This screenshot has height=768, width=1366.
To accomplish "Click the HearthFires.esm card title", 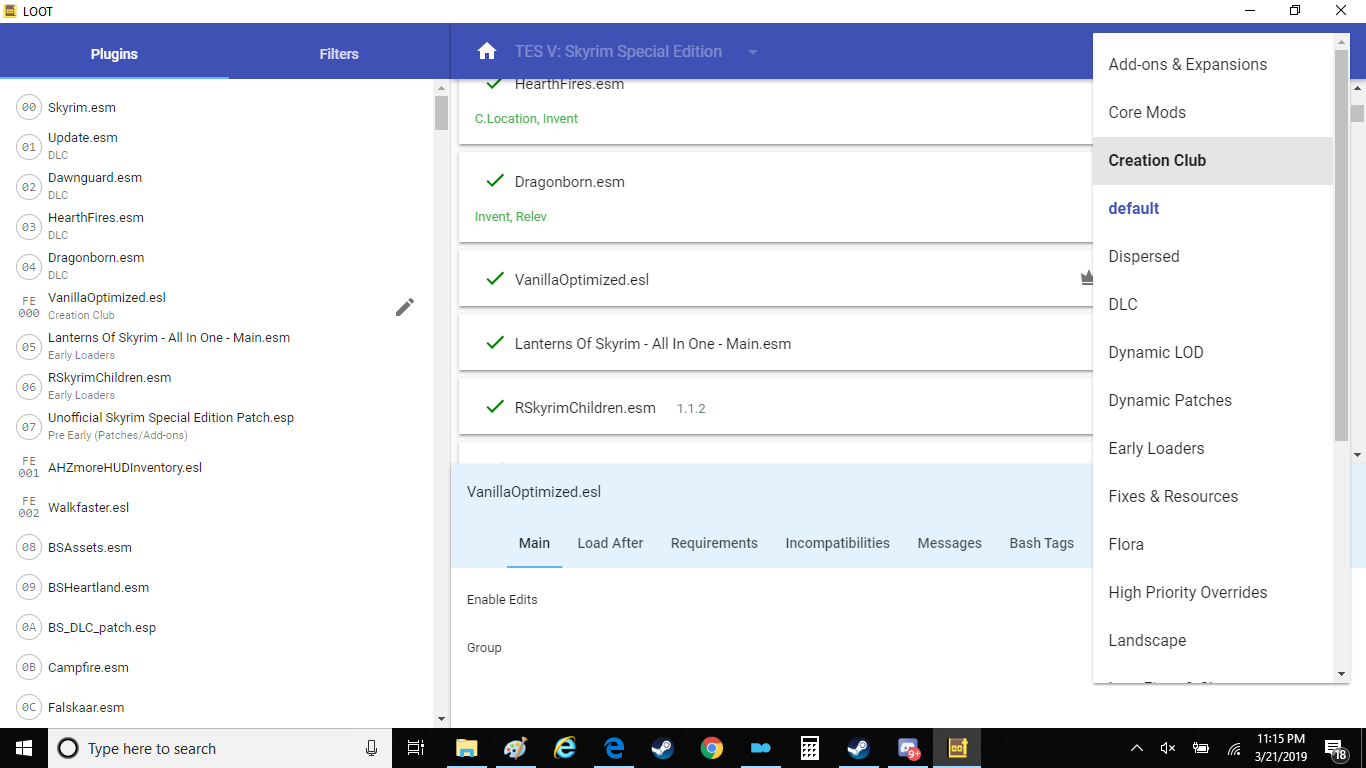I will [569, 85].
